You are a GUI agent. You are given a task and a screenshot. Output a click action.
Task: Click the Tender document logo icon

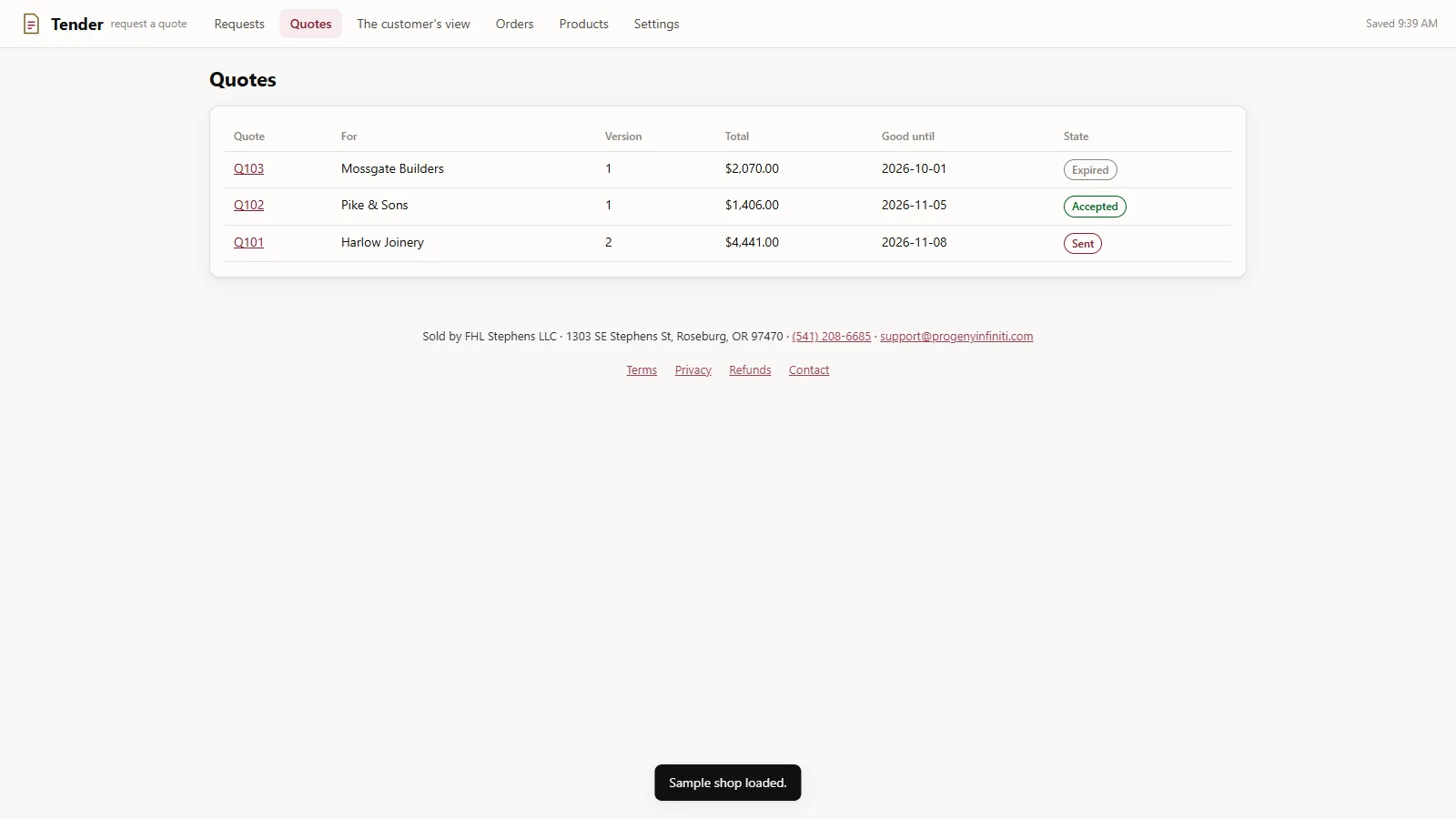tap(31, 24)
